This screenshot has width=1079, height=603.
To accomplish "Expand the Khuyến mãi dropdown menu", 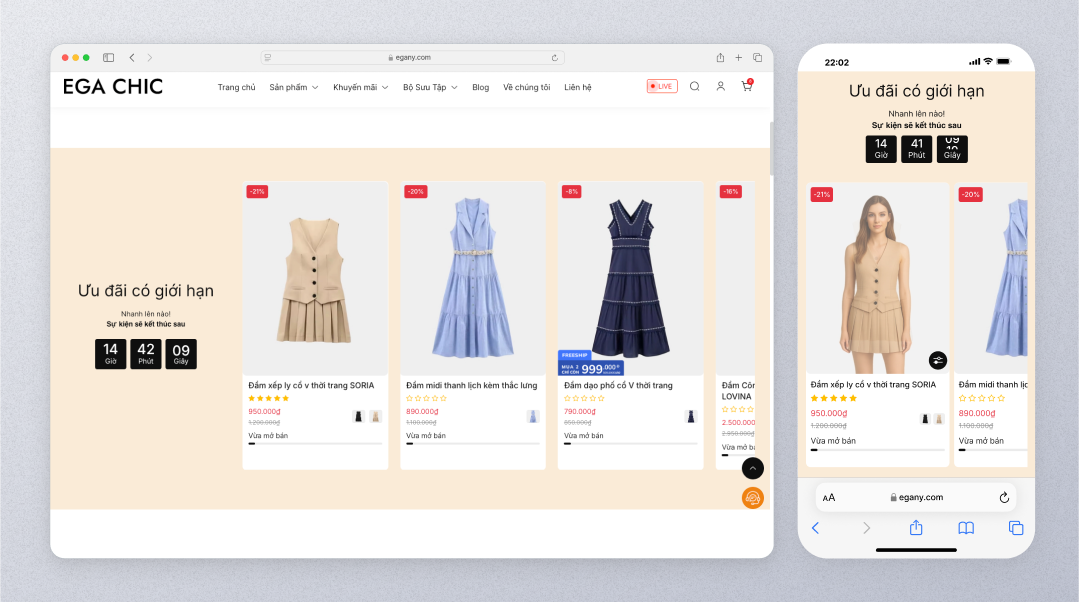I will tap(360, 88).
